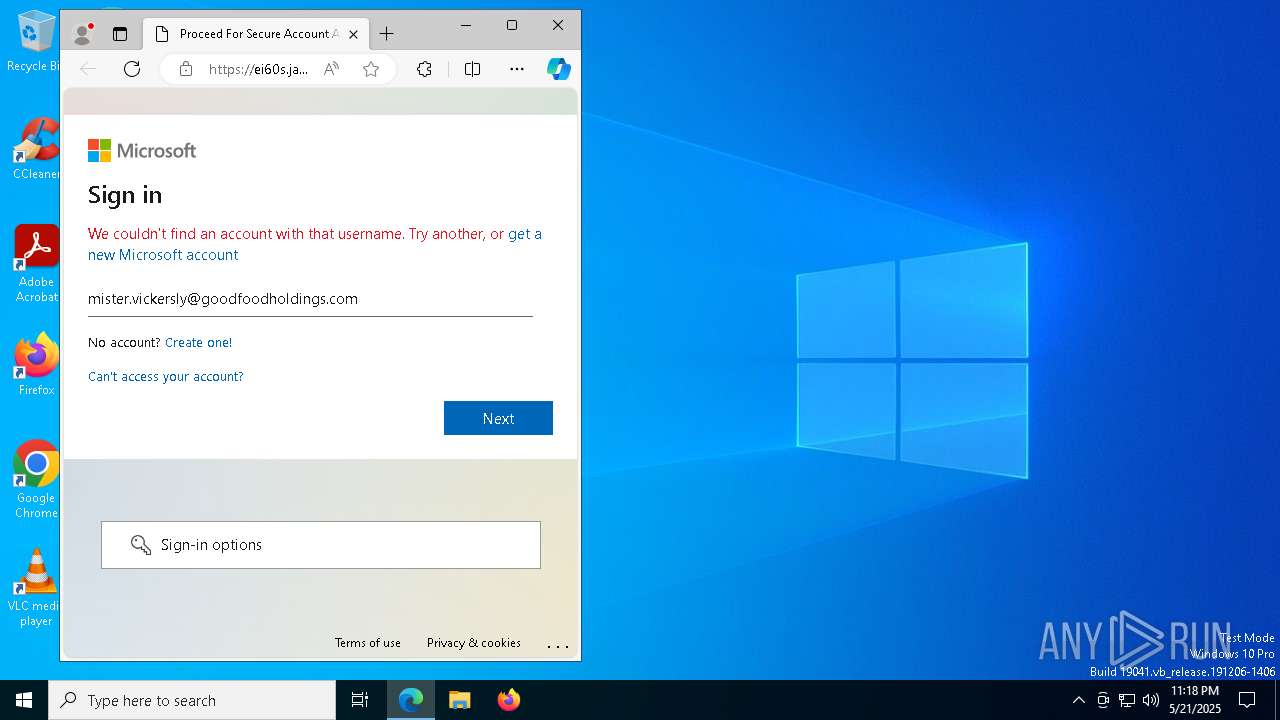Screen dimensions: 1280x720
Task: Show hidden system tray icons
Action: pyautogui.click(x=1078, y=700)
